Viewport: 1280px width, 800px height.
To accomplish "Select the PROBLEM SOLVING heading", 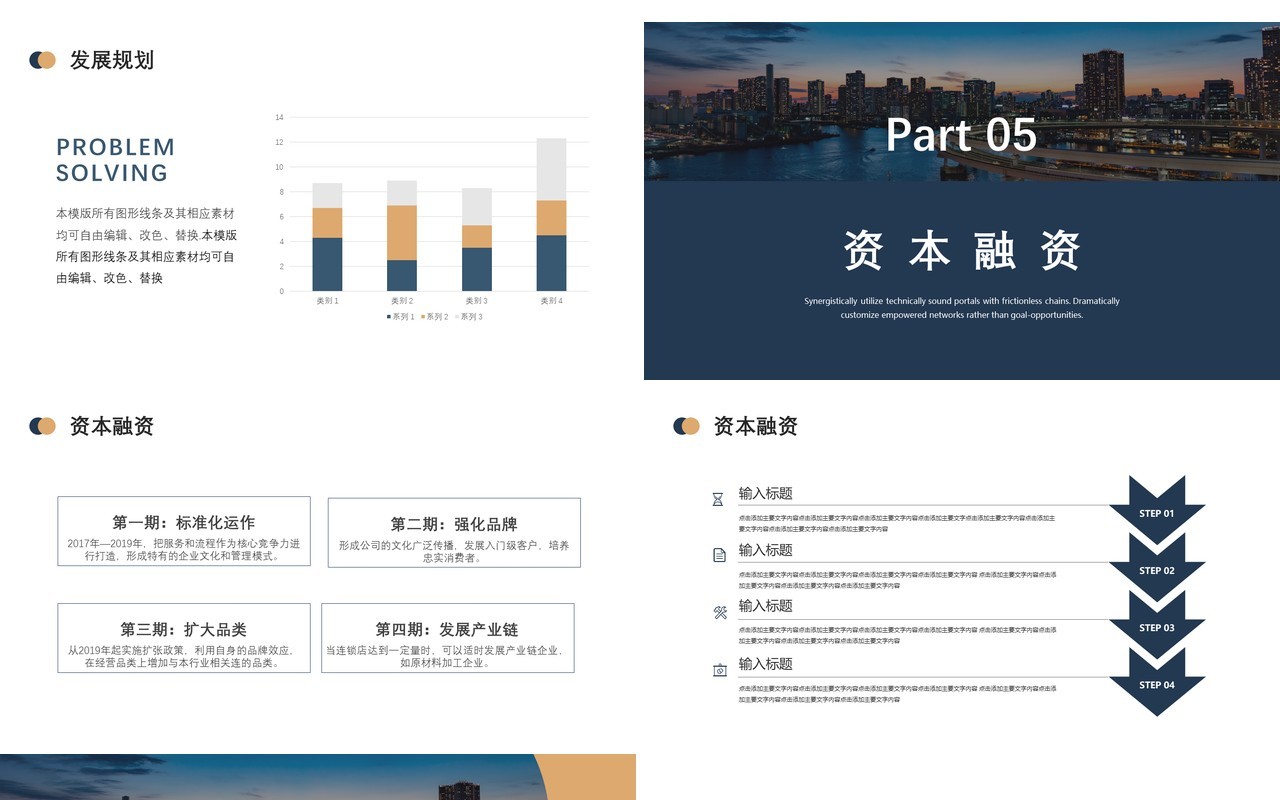I will 116,160.
